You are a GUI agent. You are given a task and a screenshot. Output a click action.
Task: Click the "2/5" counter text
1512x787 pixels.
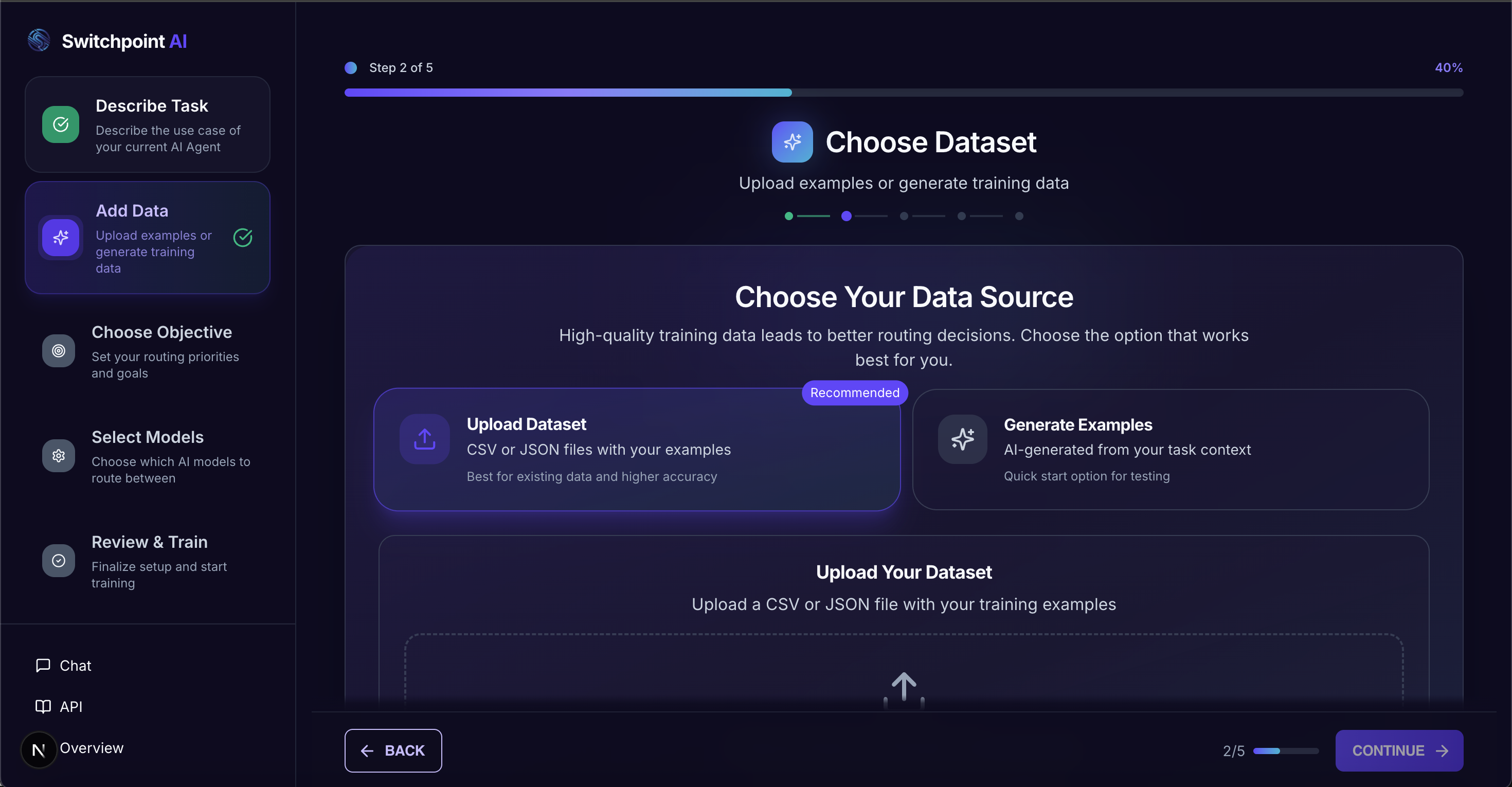1233,751
